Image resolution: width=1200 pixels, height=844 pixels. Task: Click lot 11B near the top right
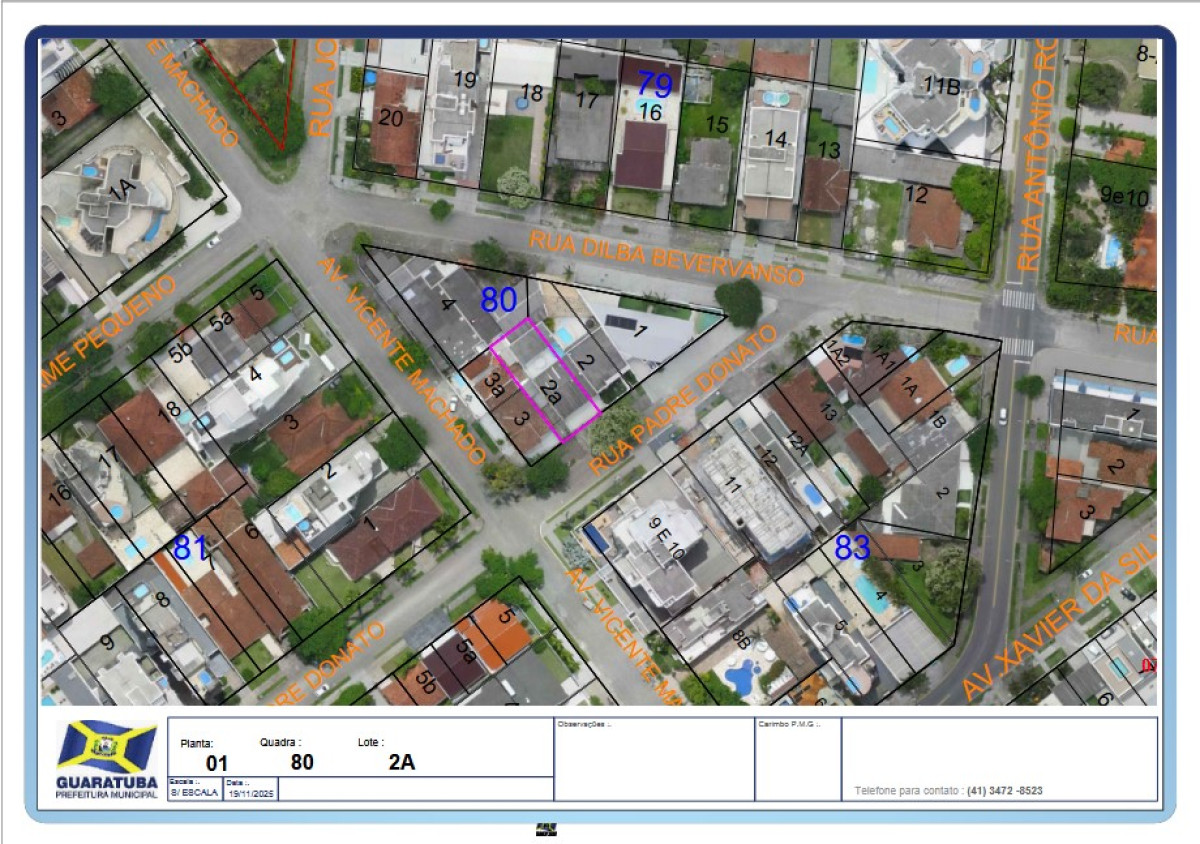(941, 87)
